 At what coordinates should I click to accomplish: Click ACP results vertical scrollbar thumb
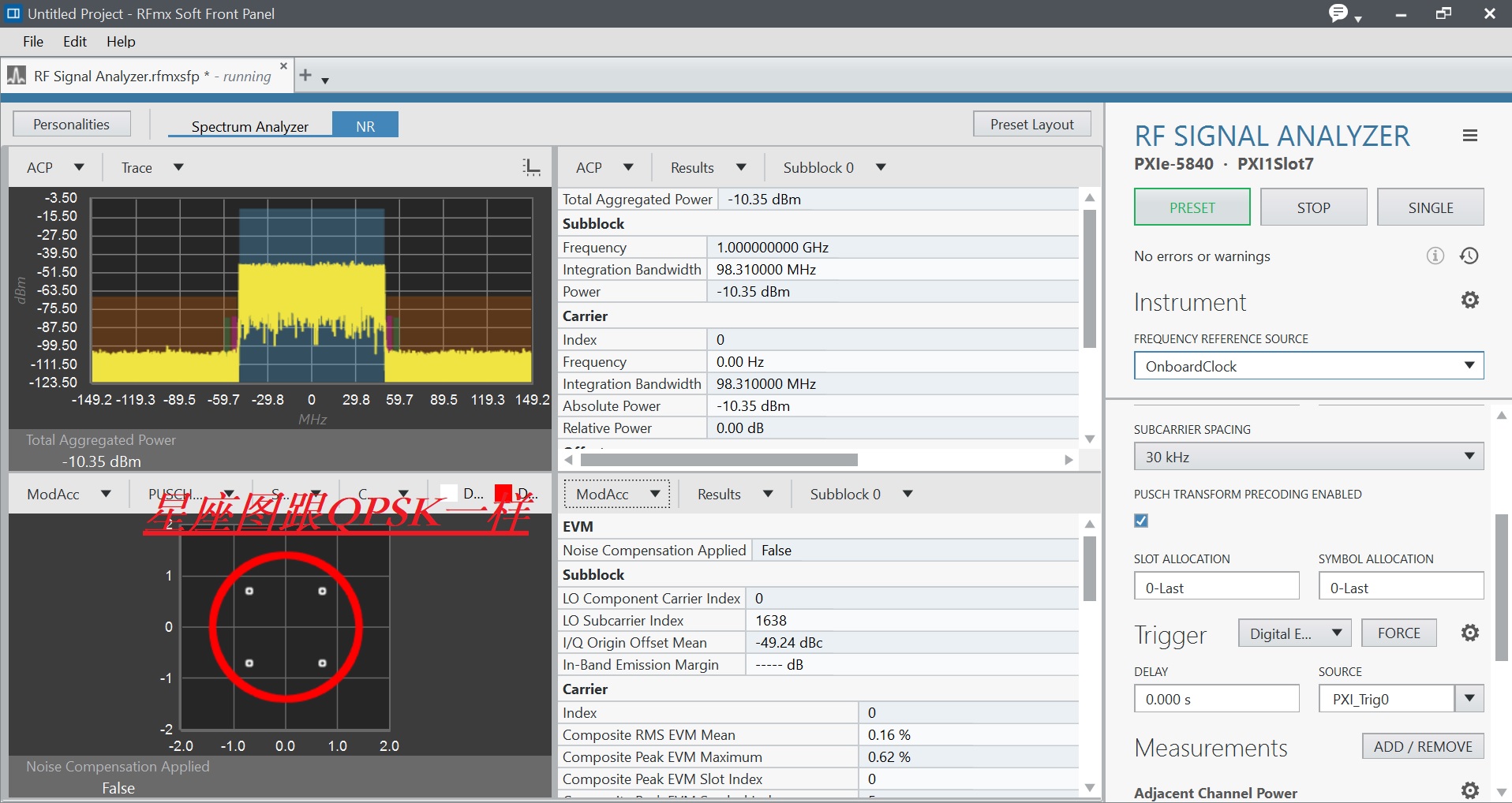coord(1089,278)
